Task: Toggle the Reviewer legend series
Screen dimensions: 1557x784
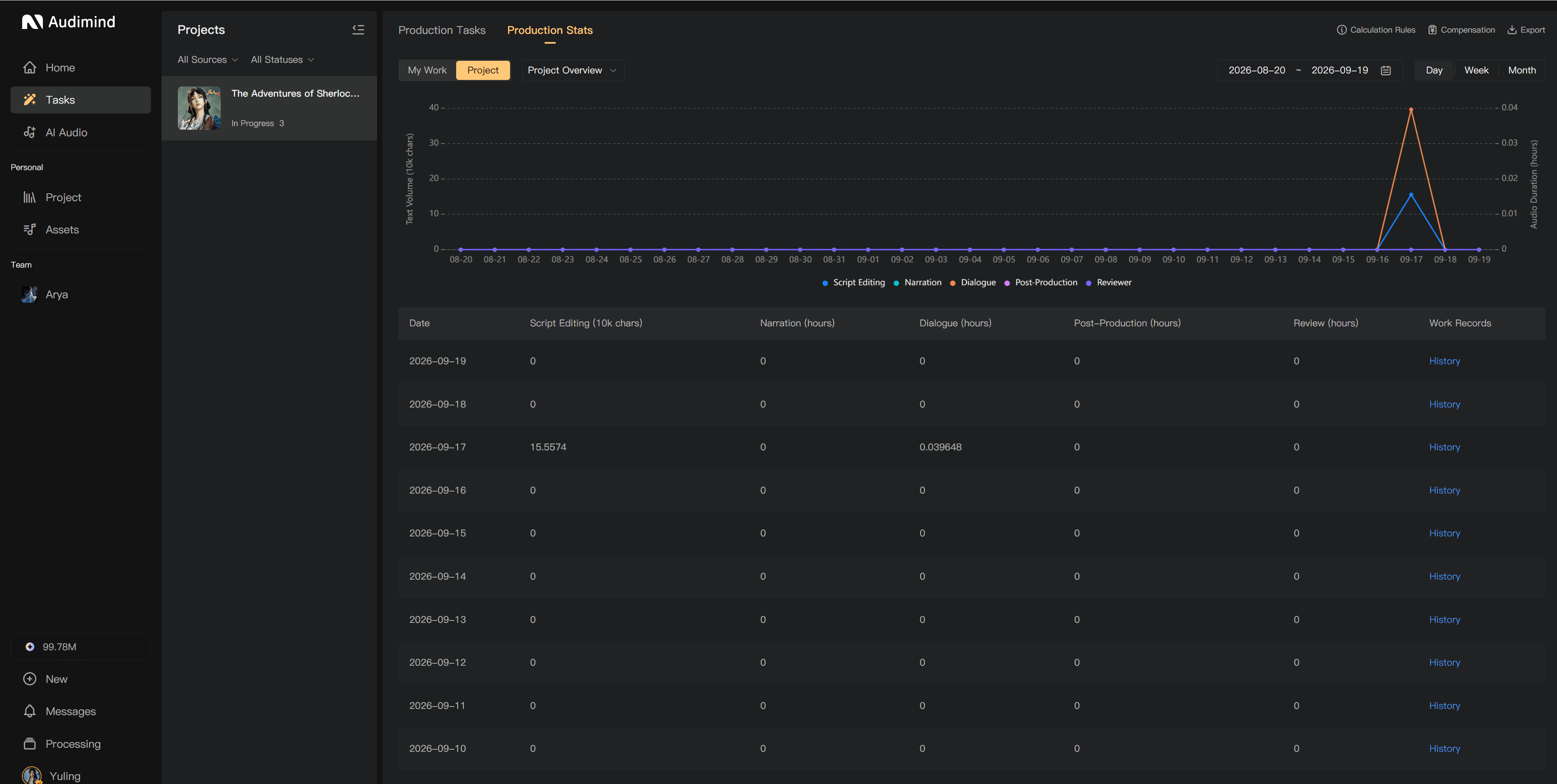Action: pos(1109,282)
